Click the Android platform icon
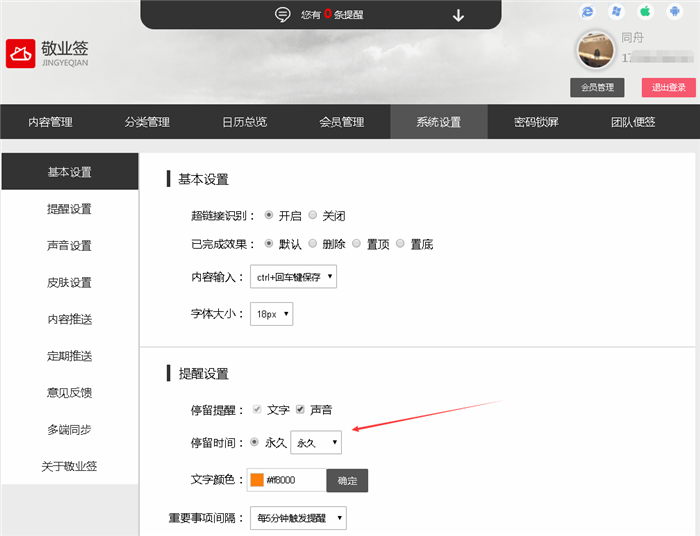The height and width of the screenshot is (536, 700). [674, 12]
